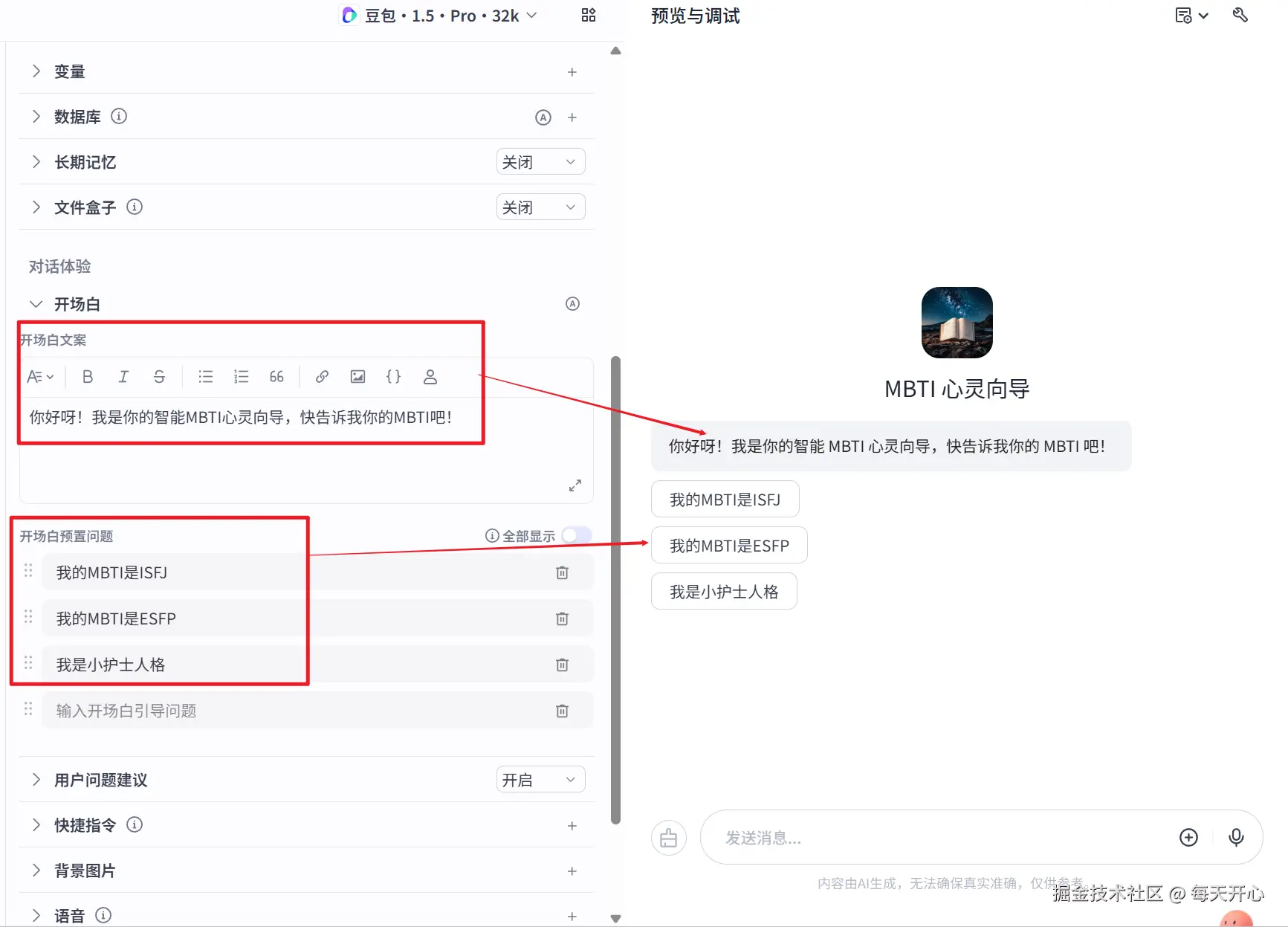Expand the 背景图片 section

click(x=36, y=871)
